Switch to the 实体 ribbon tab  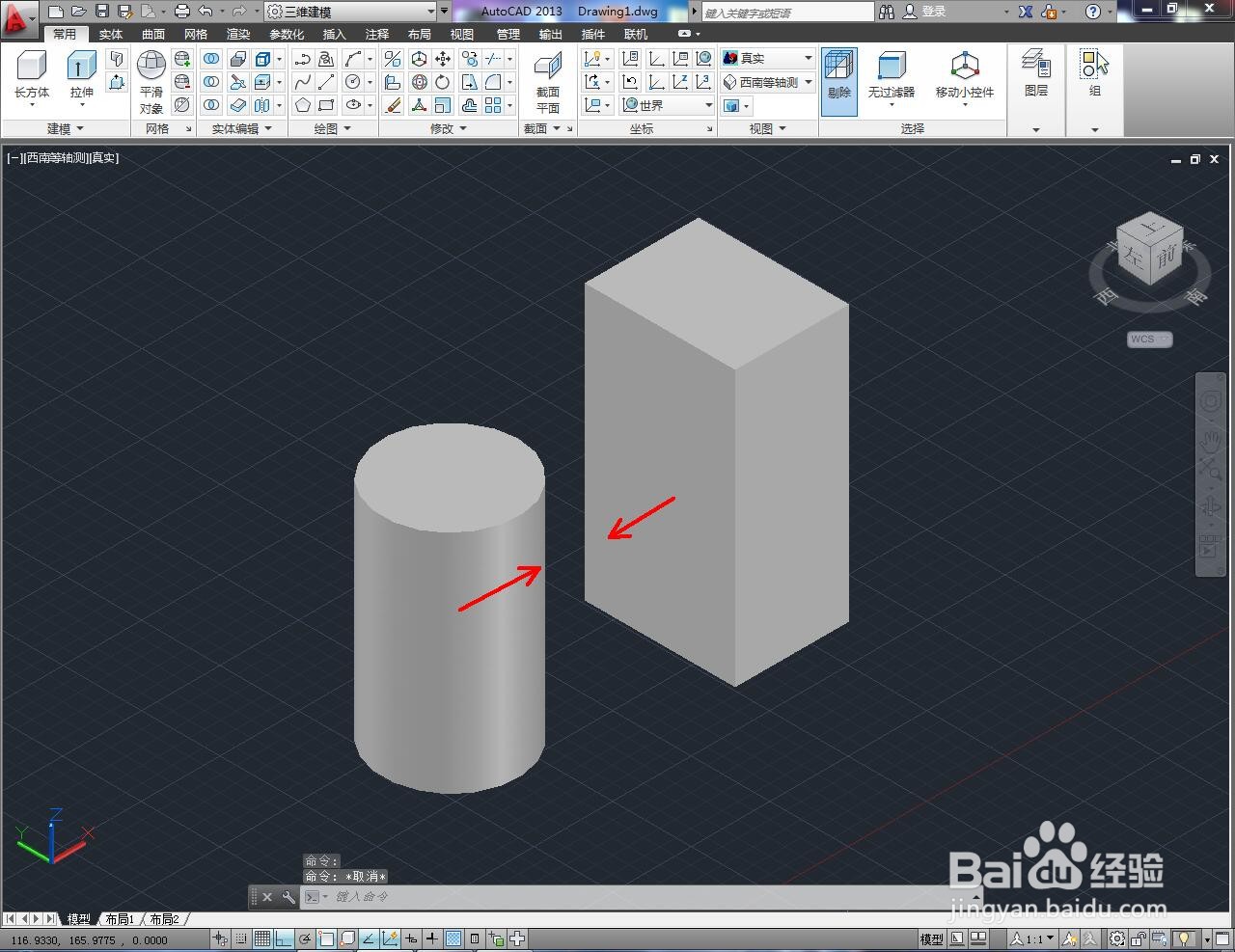[111, 34]
